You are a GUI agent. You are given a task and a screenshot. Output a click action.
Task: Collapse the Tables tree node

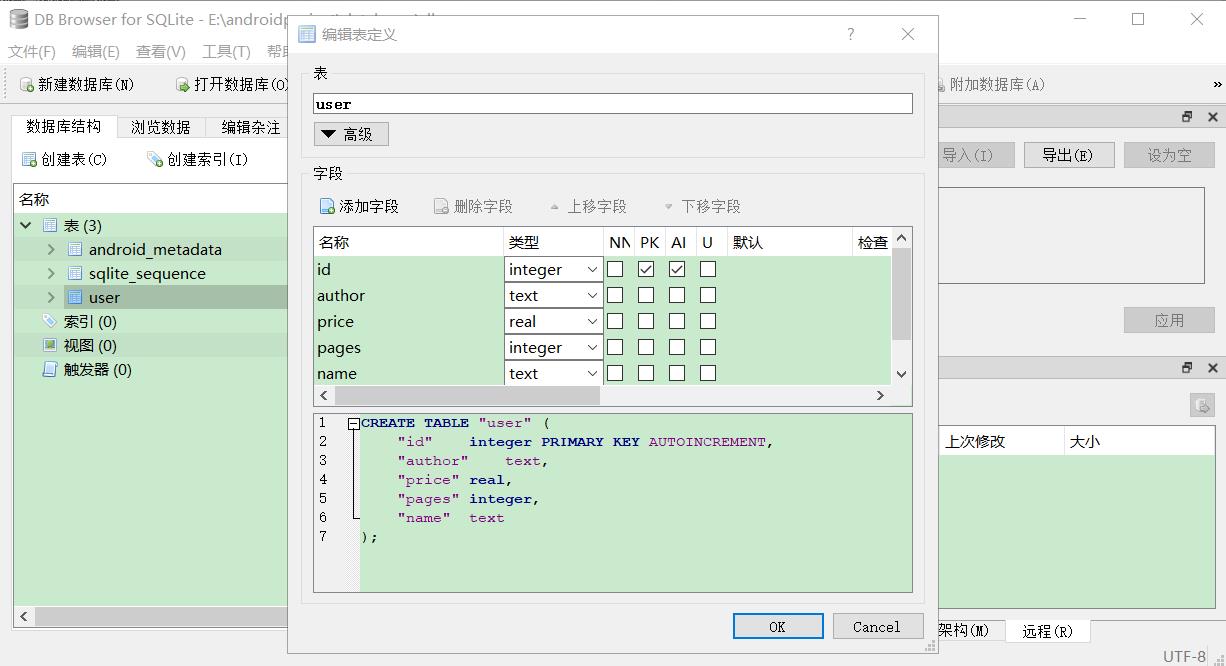[25, 225]
